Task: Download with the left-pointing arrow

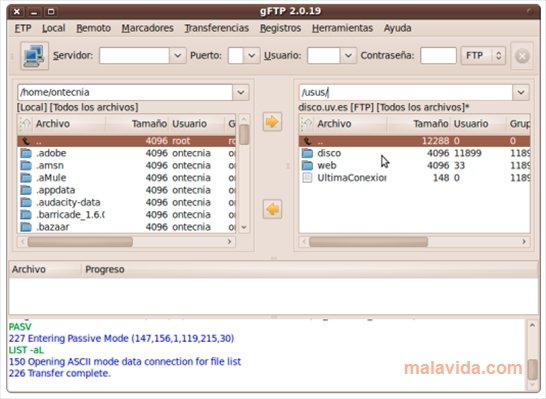Action: [x=272, y=209]
